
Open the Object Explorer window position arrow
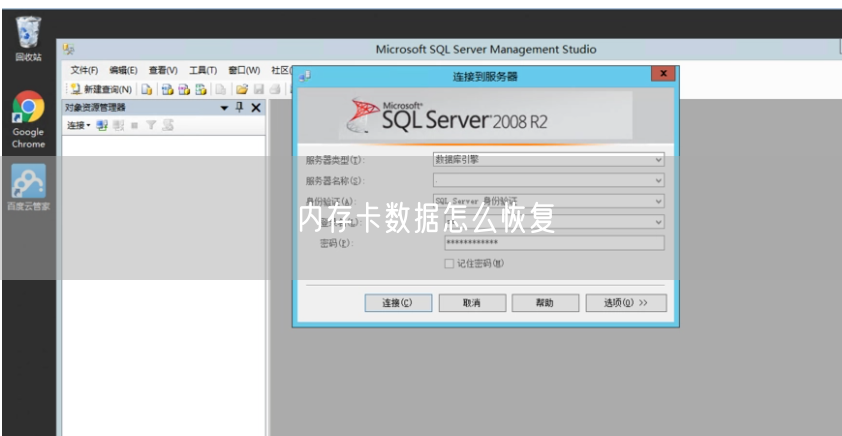[x=225, y=107]
